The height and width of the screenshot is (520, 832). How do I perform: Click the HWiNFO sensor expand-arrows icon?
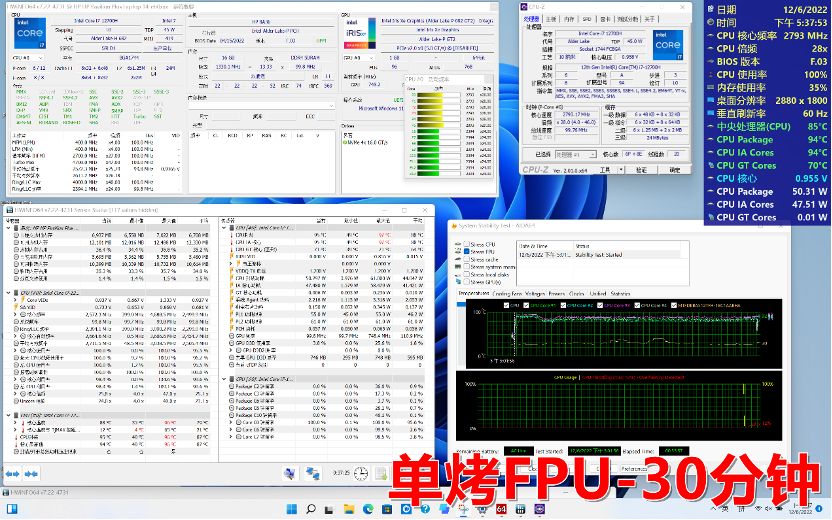coord(13,473)
